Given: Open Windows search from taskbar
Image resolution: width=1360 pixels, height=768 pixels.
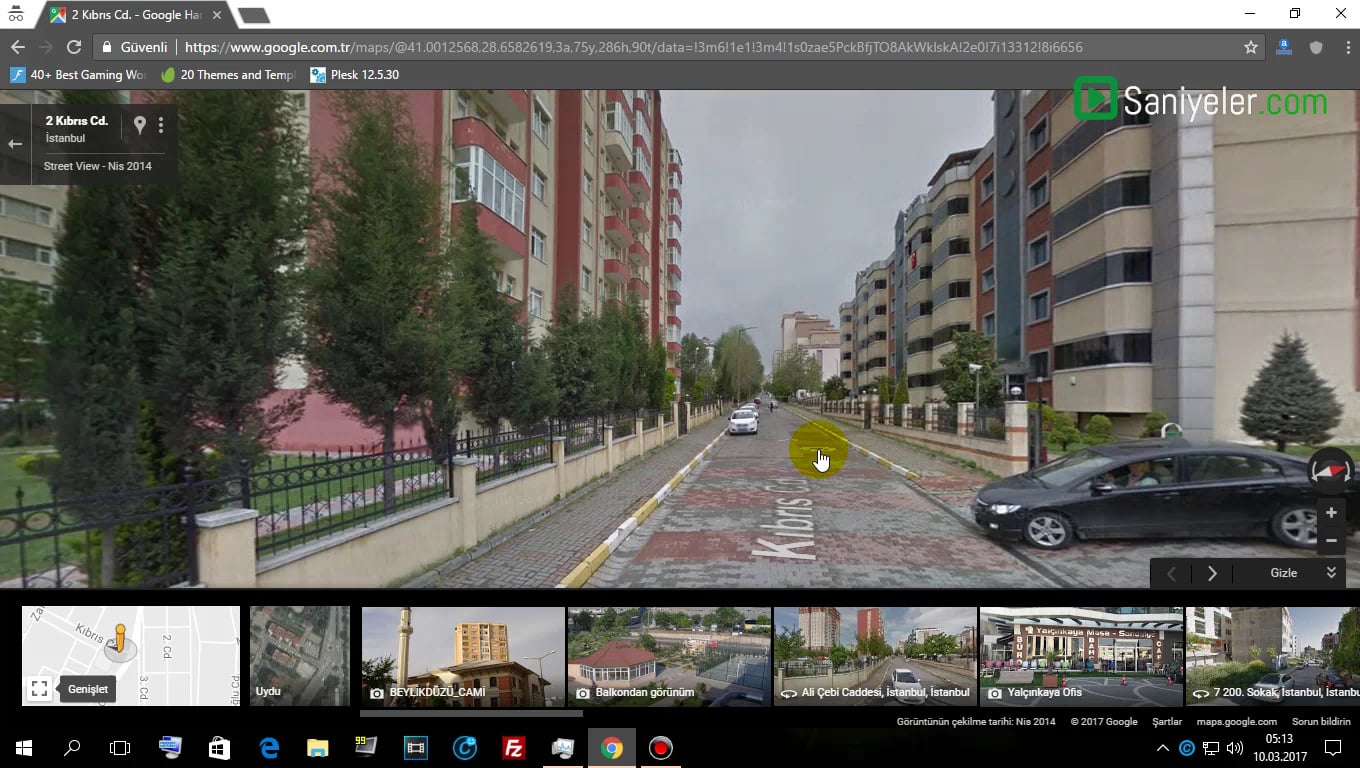Looking at the screenshot, I should [72, 747].
